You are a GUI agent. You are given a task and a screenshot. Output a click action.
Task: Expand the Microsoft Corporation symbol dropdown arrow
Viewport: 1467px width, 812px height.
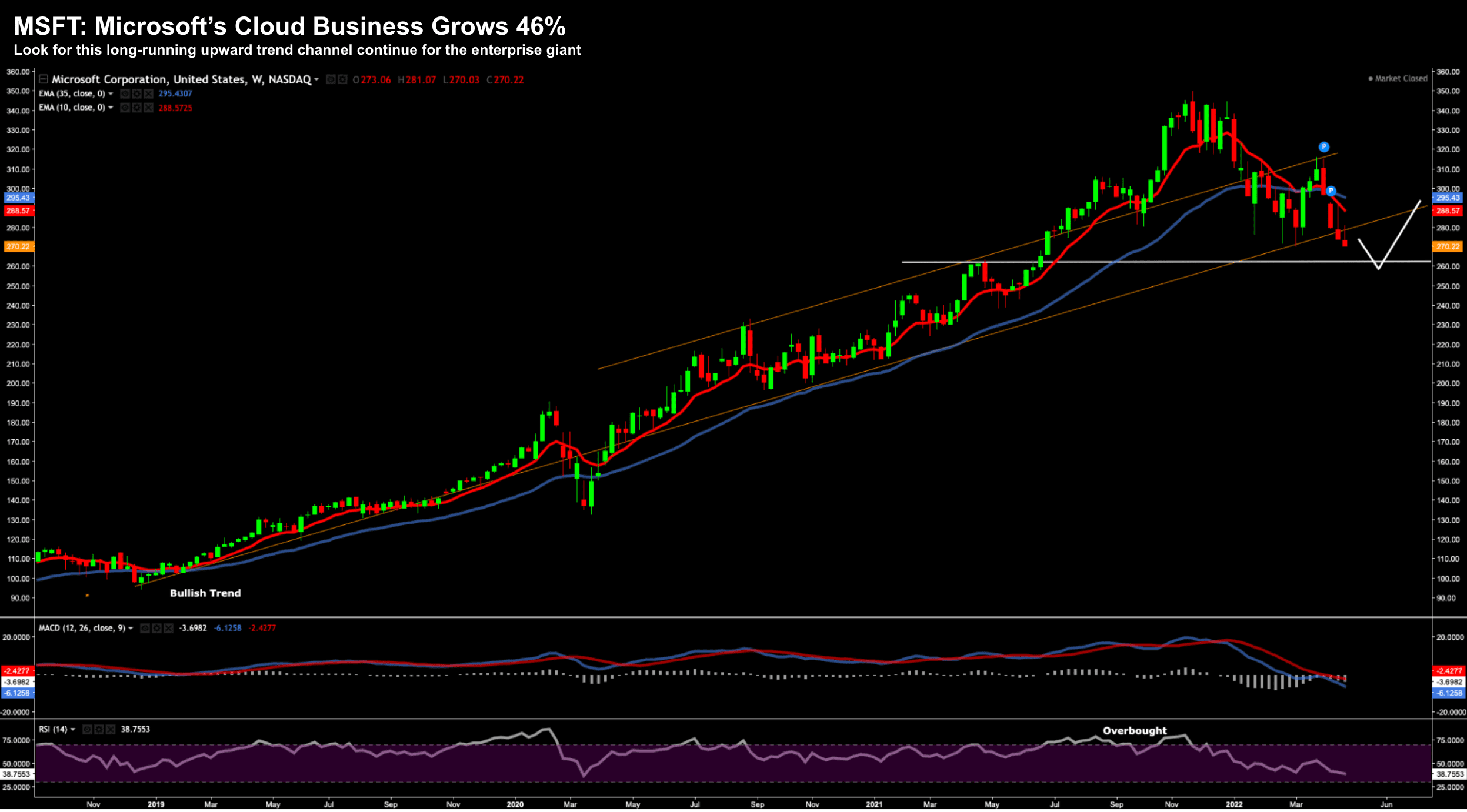point(316,80)
